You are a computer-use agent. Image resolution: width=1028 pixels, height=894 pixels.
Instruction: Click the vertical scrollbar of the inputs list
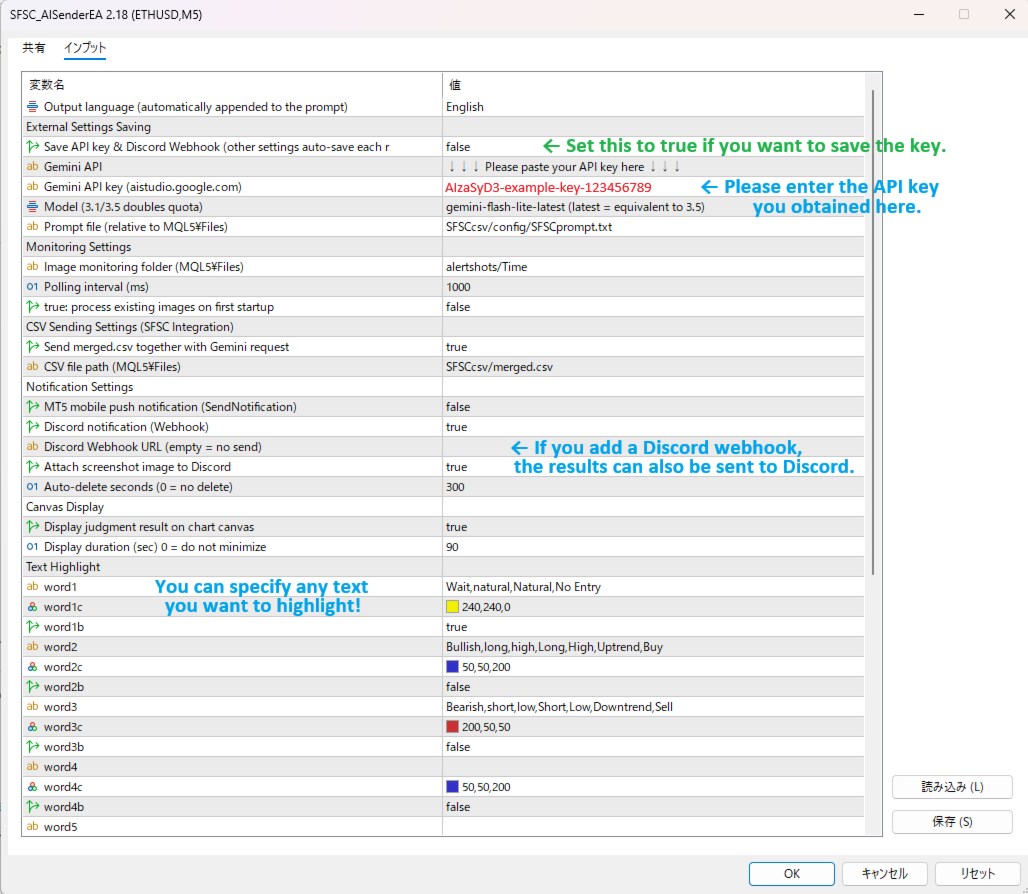point(873,333)
